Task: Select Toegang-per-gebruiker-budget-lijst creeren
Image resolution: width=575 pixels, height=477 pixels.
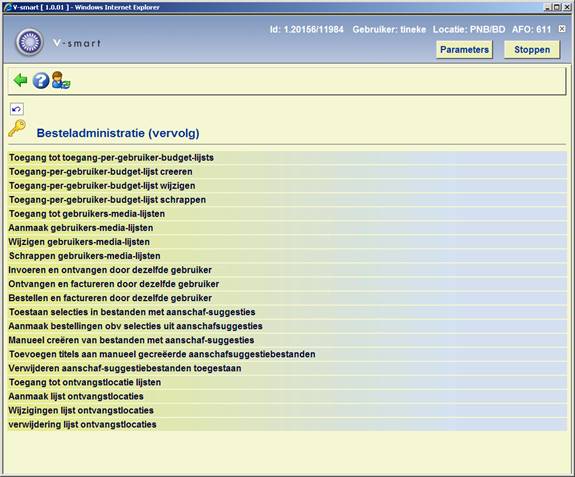Action: click(x=287, y=172)
